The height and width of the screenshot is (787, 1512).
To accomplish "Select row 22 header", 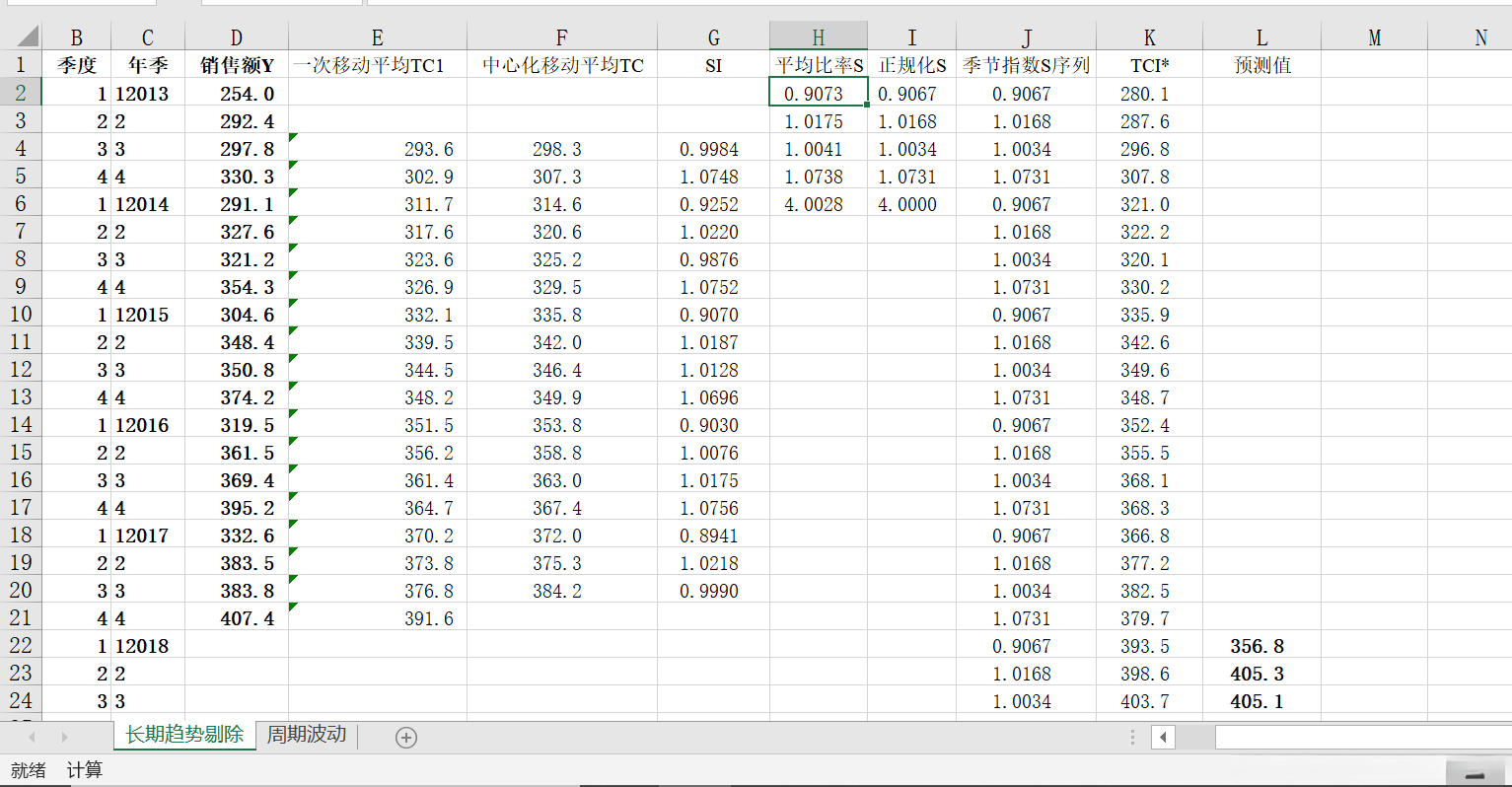I will (21, 645).
